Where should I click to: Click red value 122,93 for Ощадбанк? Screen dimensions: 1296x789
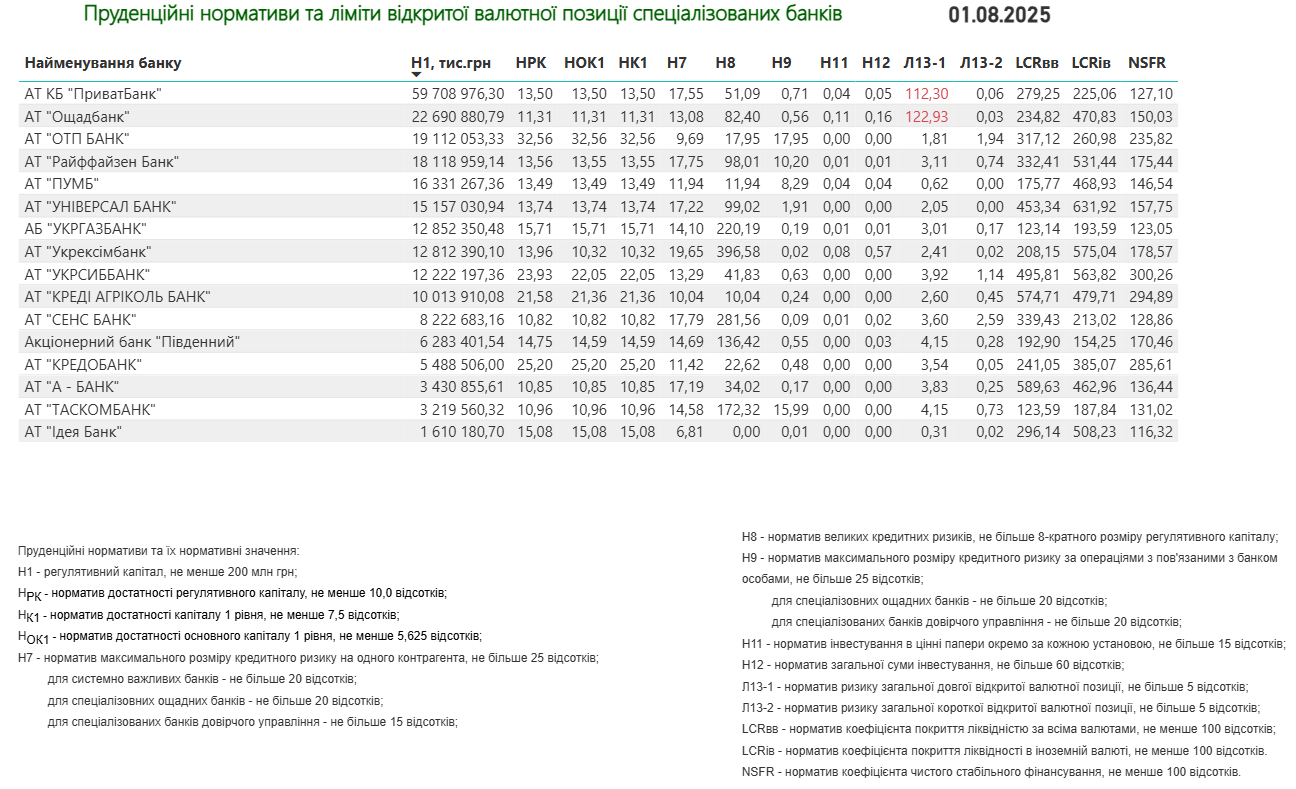(x=927, y=117)
